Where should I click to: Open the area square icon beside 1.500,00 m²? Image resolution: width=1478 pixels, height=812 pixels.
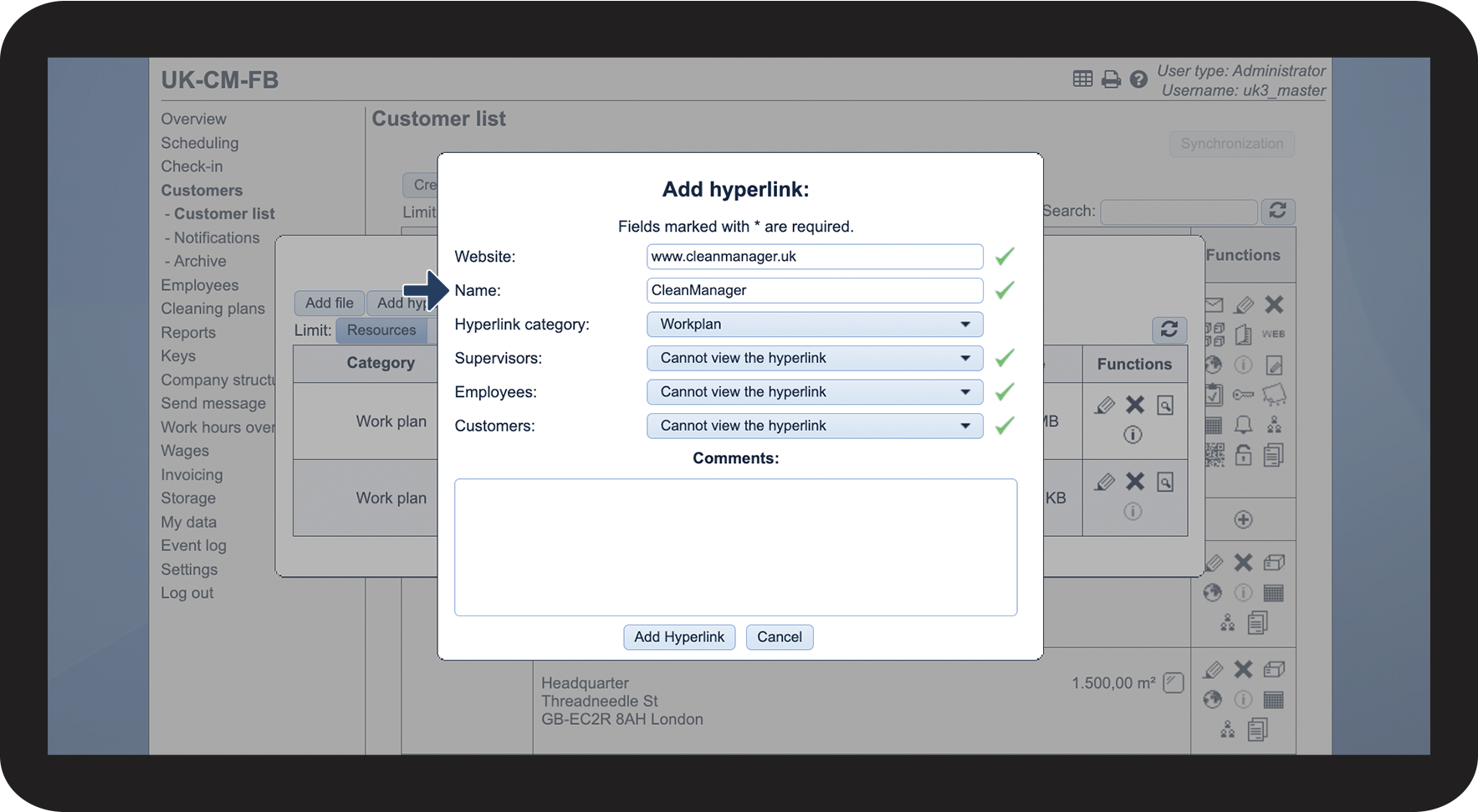[x=1174, y=682]
